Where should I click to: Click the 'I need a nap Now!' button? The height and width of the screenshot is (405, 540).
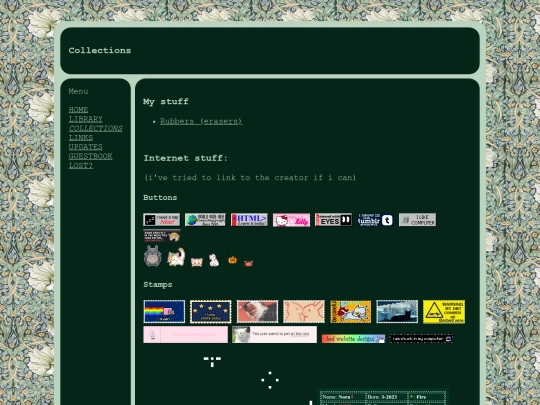click(x=162, y=220)
